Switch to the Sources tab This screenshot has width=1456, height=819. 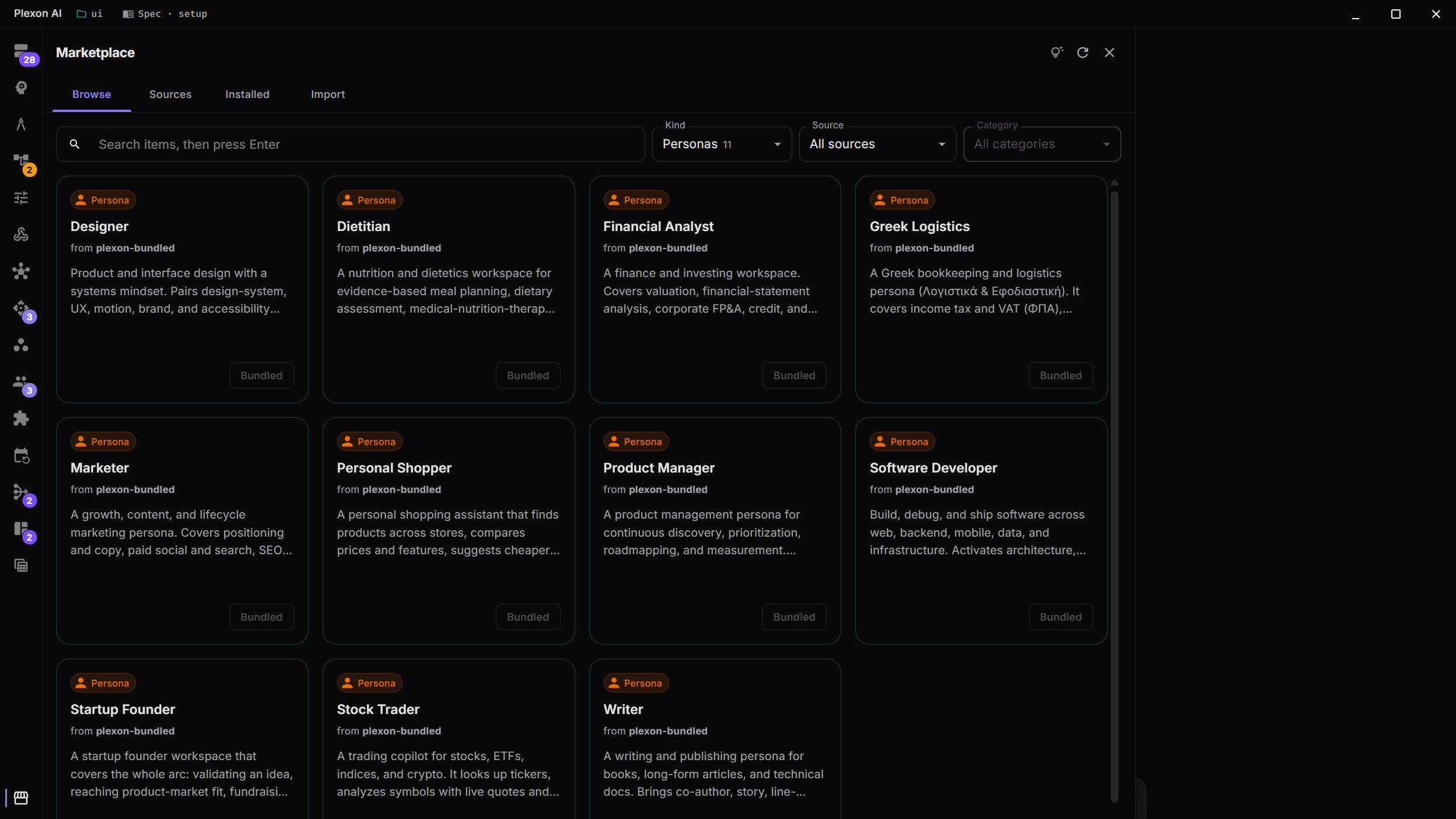tap(170, 94)
